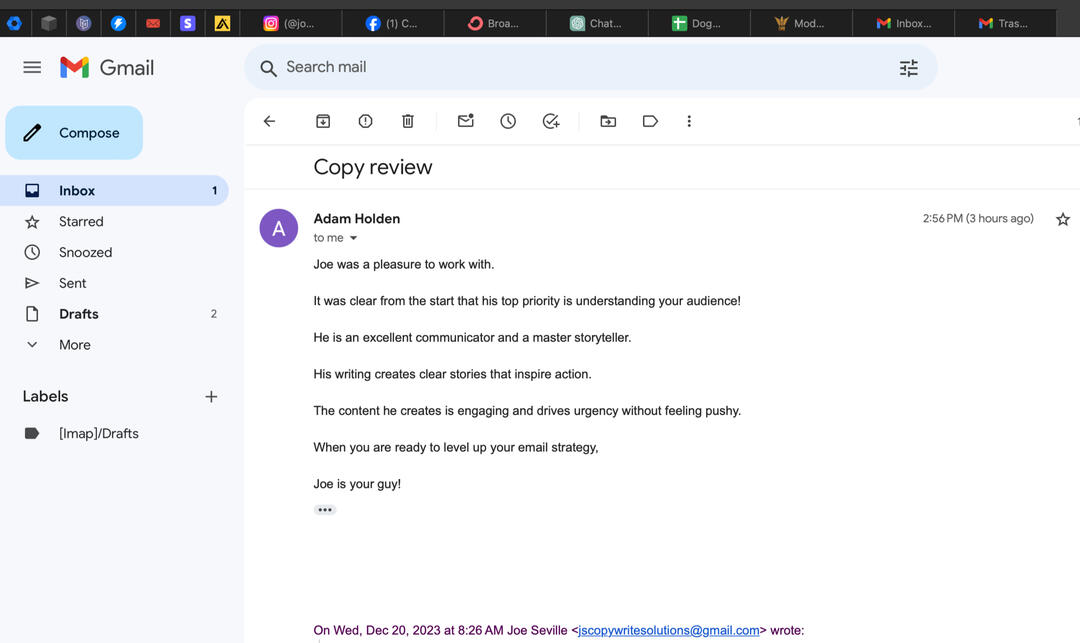Archive this email using the archive icon

tap(323, 121)
